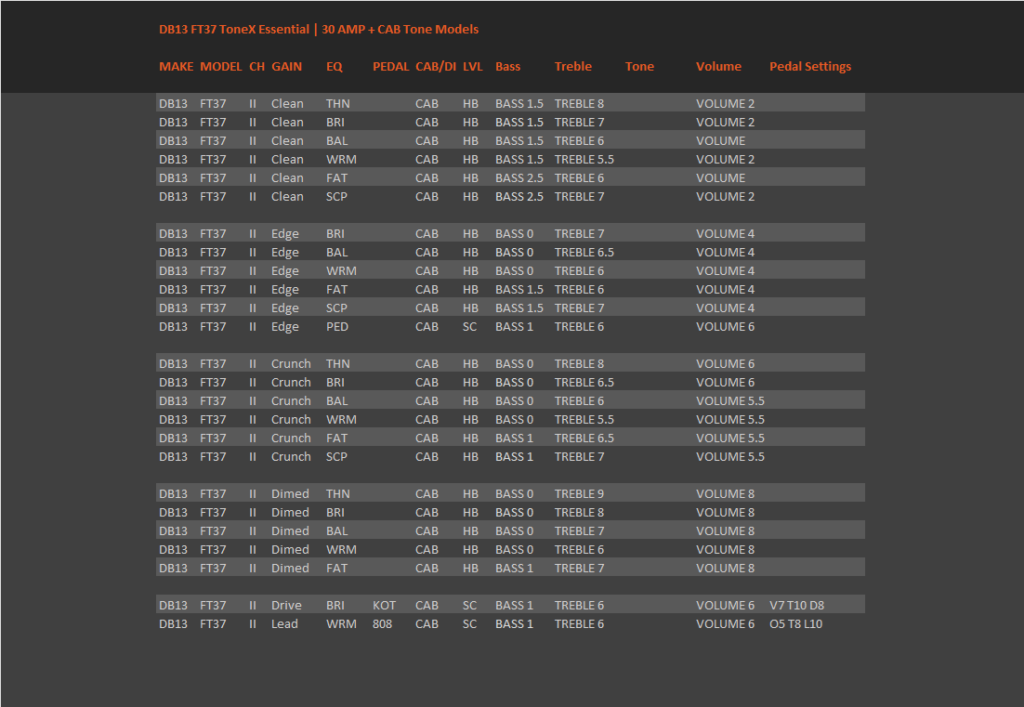Select the PED cell in the Edge row

pos(337,327)
